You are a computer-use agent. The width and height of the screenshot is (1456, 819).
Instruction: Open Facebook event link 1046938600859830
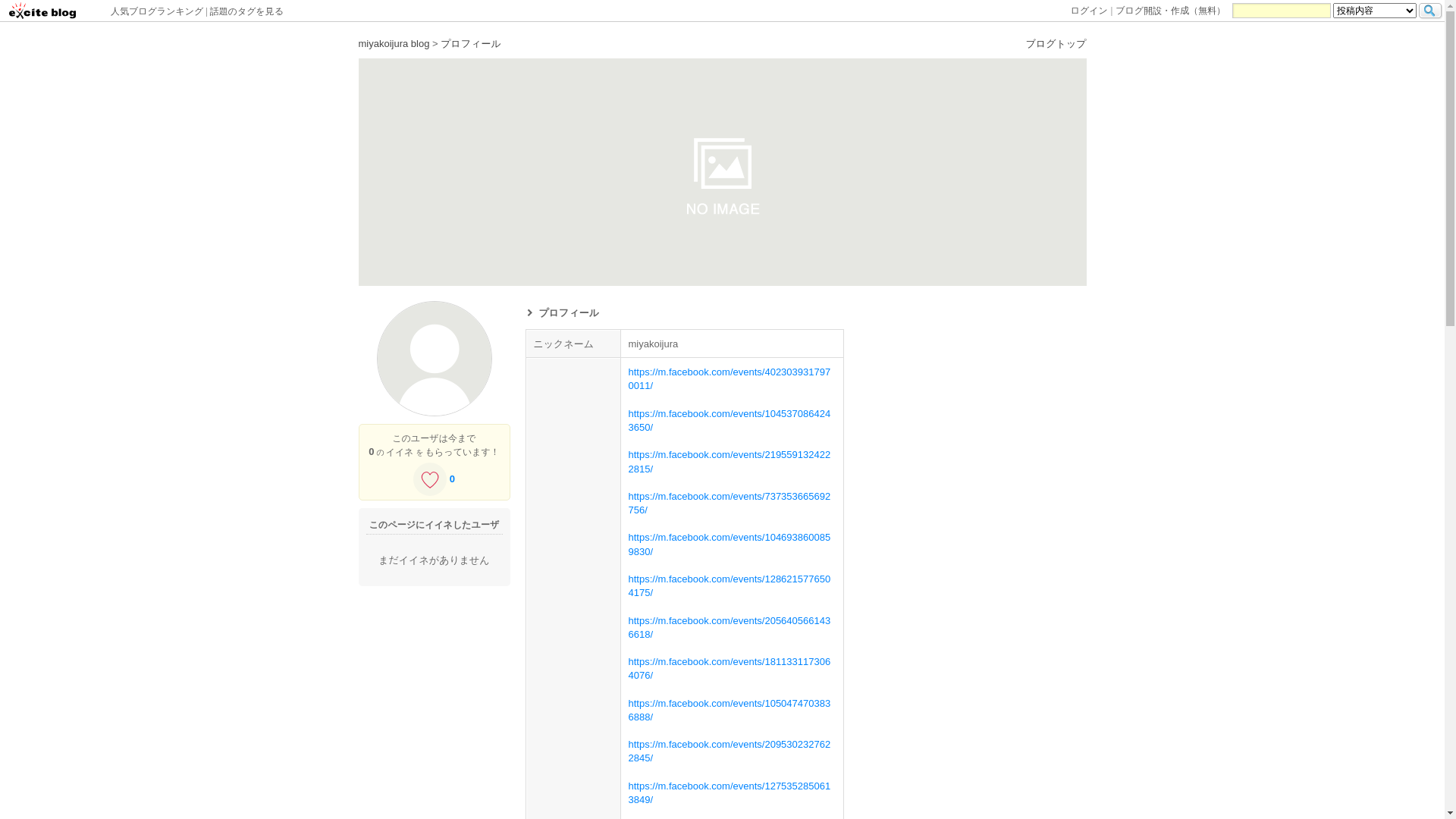(x=729, y=544)
